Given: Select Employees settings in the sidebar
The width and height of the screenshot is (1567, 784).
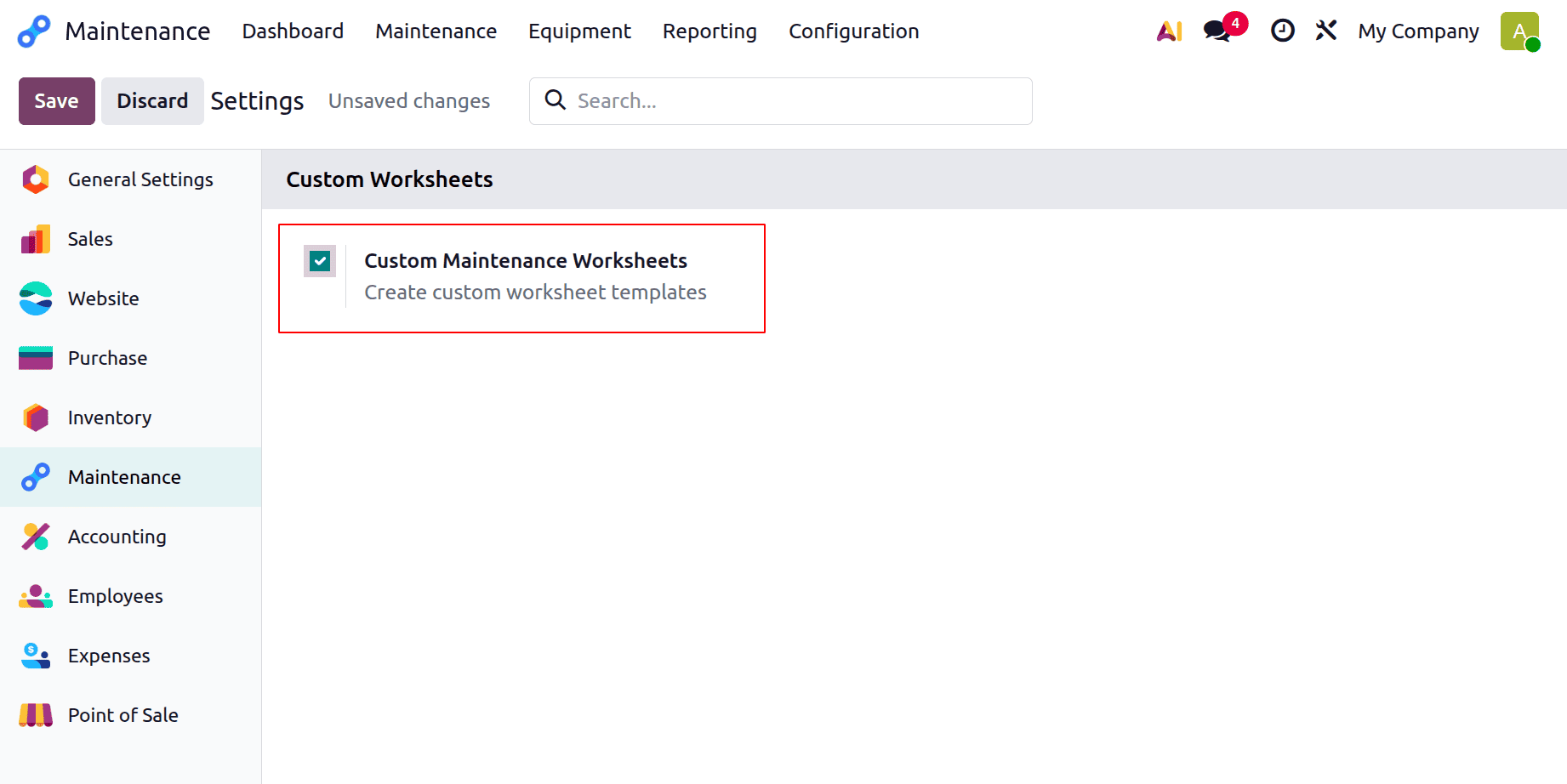Looking at the screenshot, I should click(130, 596).
